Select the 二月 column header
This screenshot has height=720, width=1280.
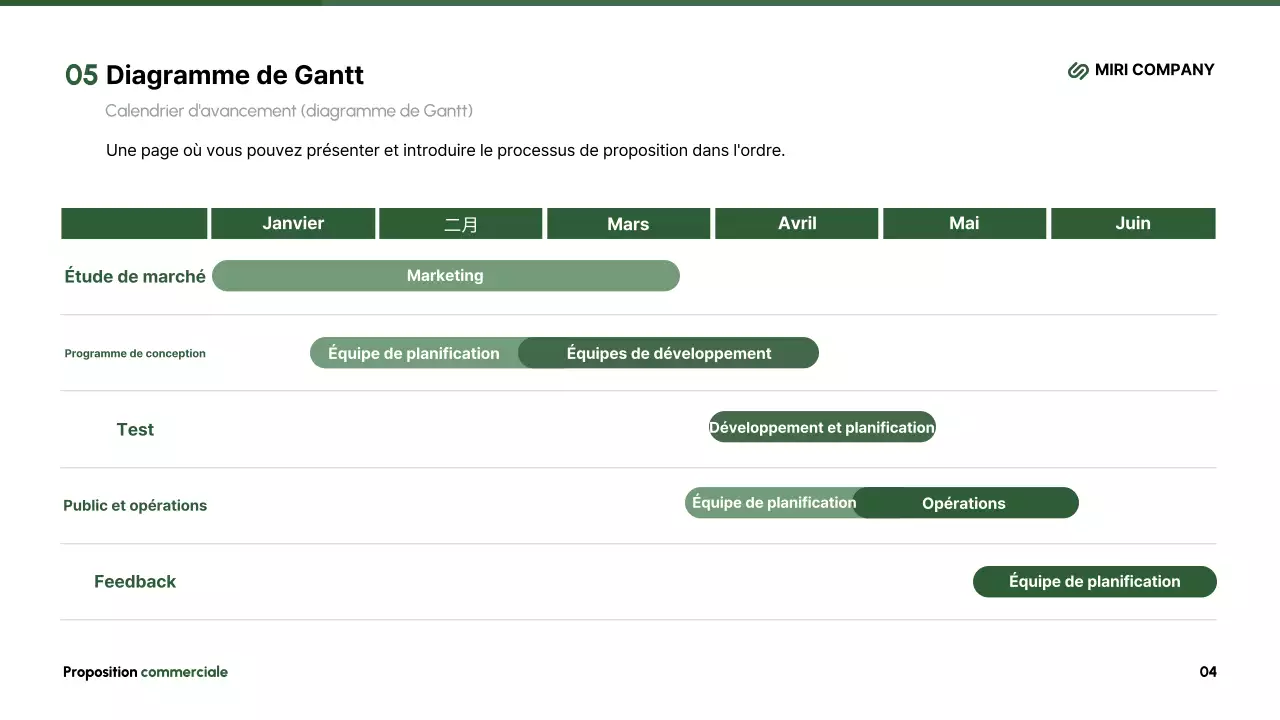click(461, 223)
